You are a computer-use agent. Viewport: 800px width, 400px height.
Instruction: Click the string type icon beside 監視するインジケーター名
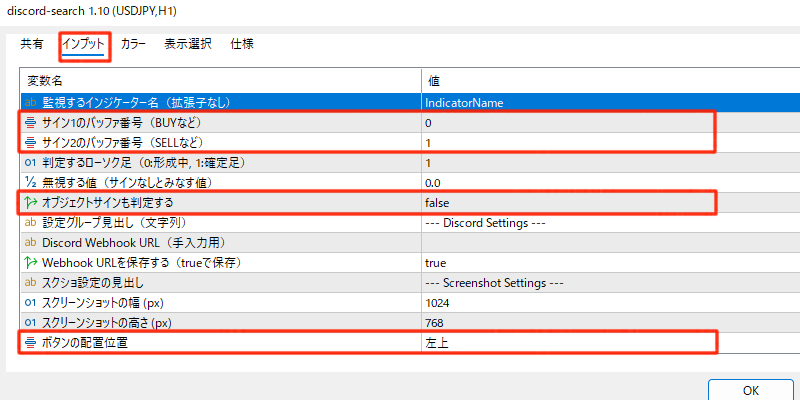coord(30,102)
